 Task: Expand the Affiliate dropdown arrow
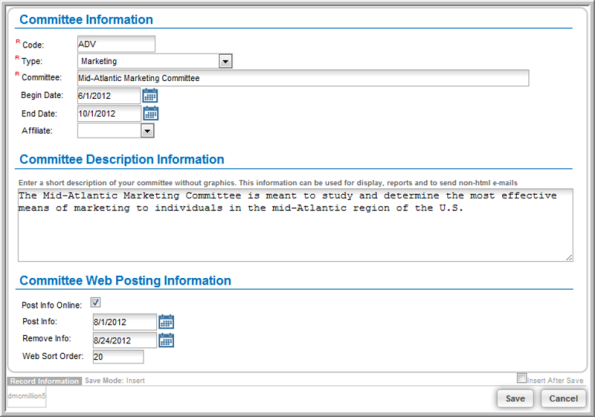(x=147, y=131)
